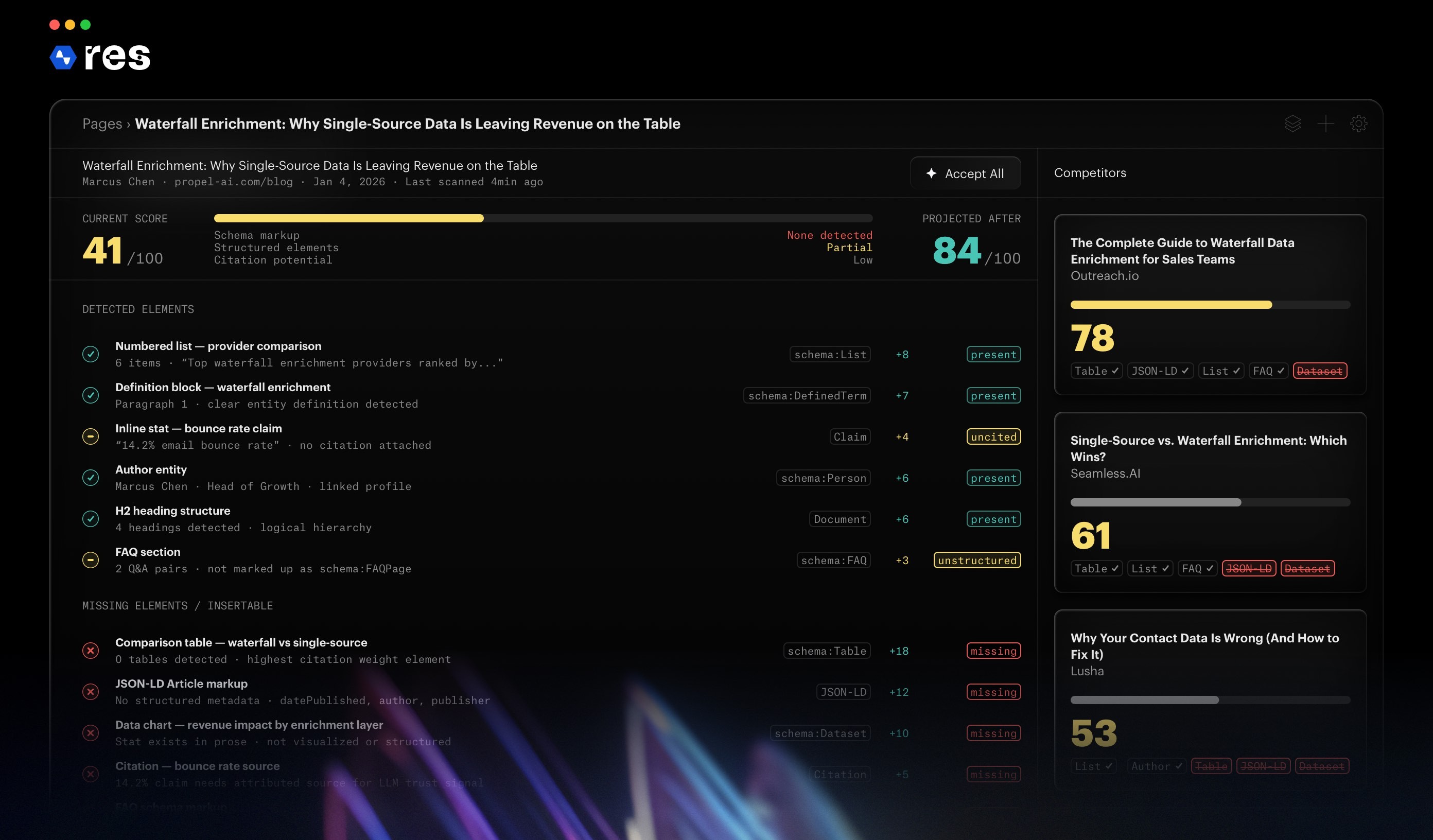Image resolution: width=1433 pixels, height=840 pixels.
Task: Click the missing badge for Comparison table
Action: pos(993,651)
